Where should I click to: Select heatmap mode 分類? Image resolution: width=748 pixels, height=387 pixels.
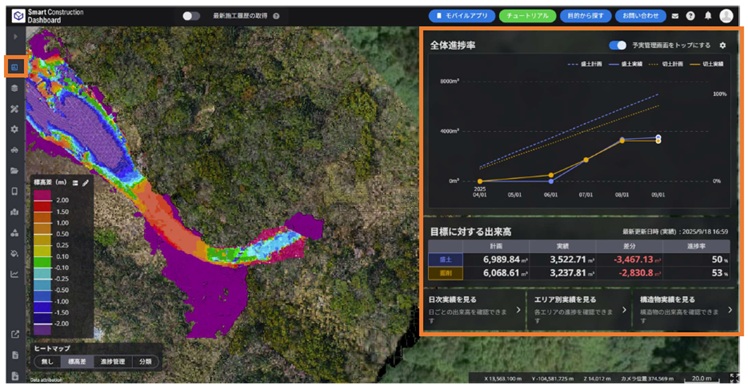coord(145,362)
